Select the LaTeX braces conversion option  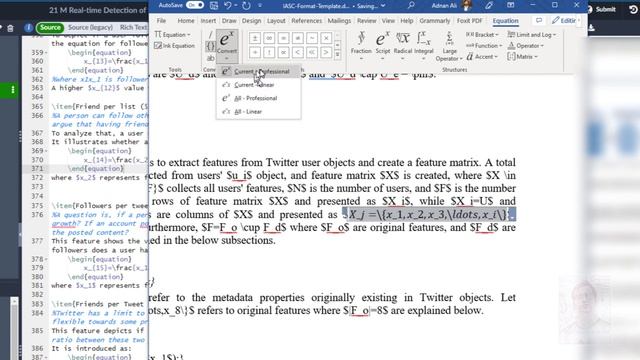210,46
